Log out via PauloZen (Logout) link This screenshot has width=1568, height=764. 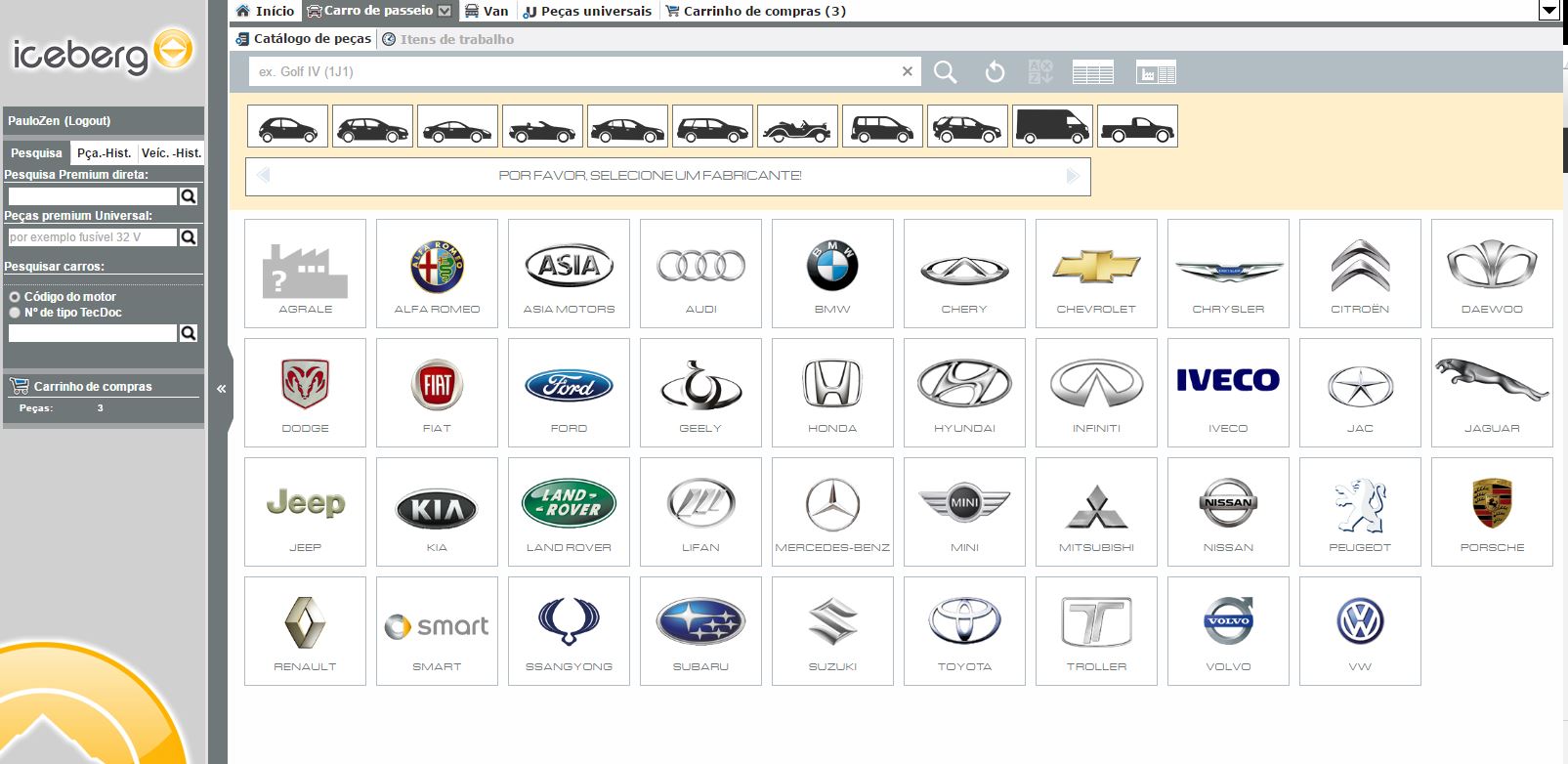point(59,121)
